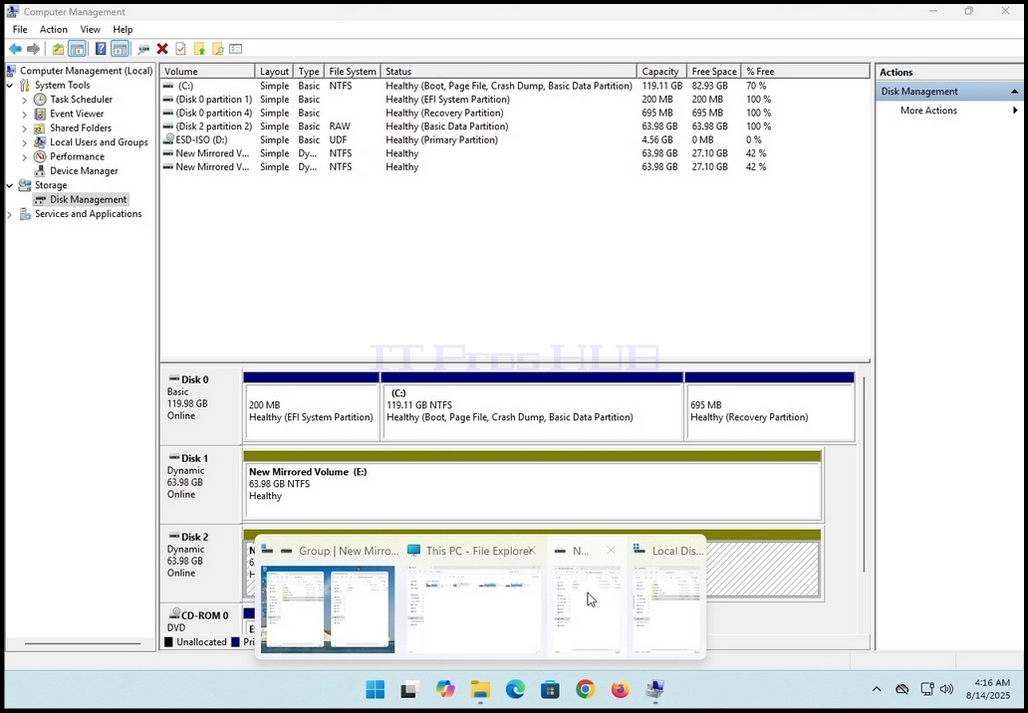Expand Local Users and Groups arrow
1028x713 pixels.
pyautogui.click(x=24, y=142)
